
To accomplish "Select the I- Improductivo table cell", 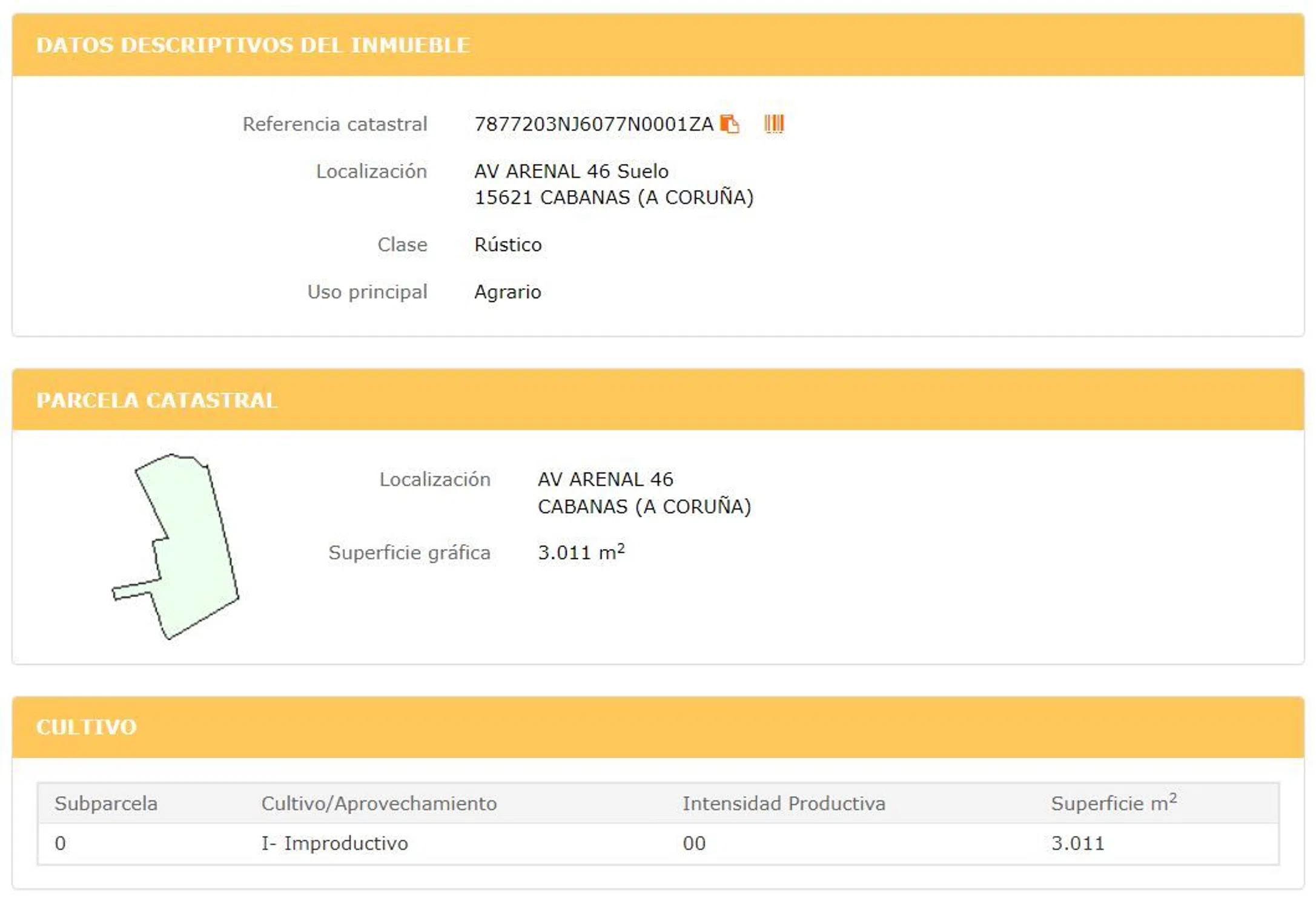I will (x=335, y=844).
